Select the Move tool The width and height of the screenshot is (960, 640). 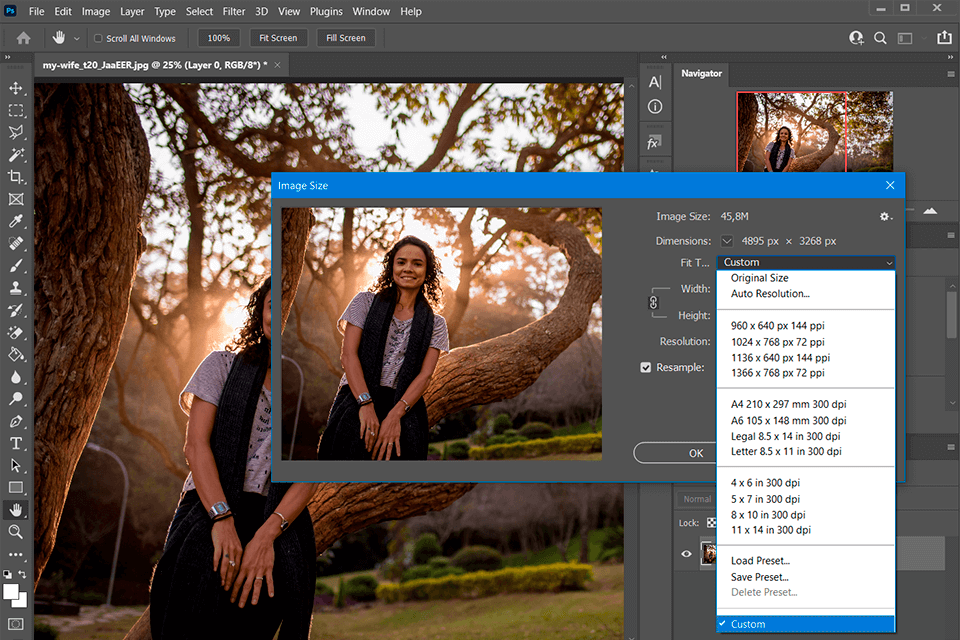tap(16, 88)
